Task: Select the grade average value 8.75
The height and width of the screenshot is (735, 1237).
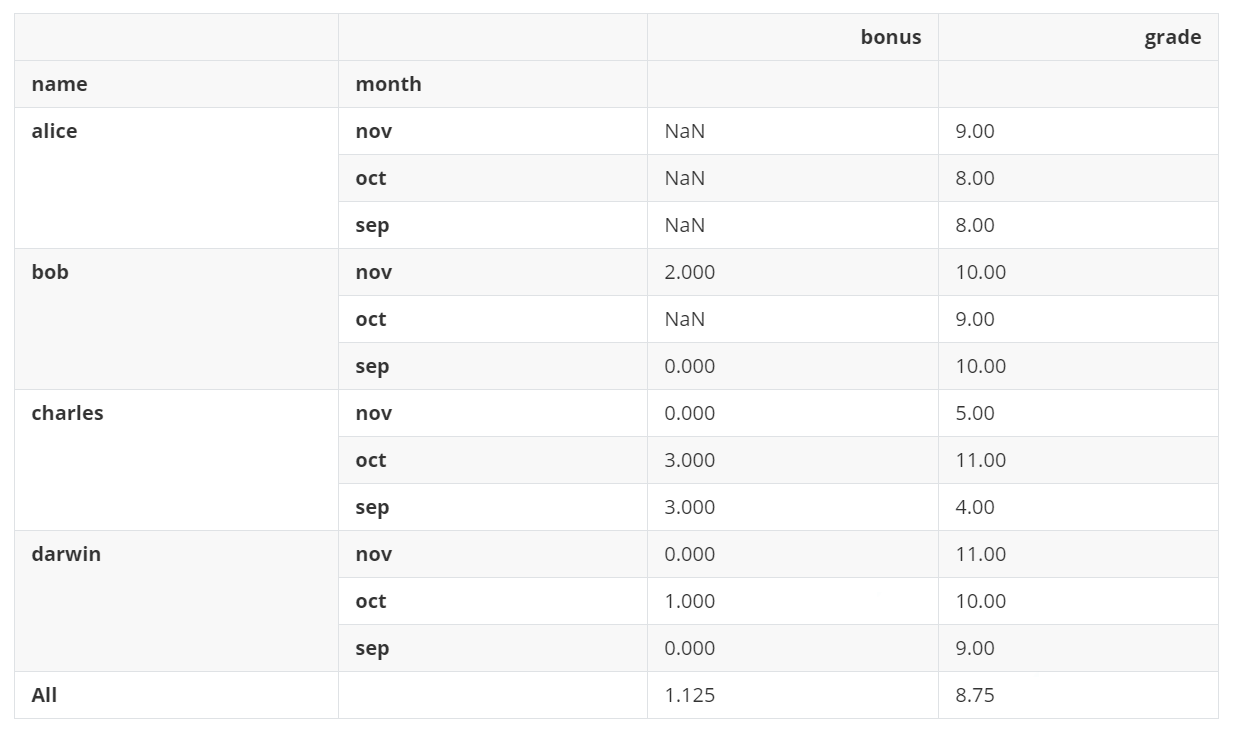Action: coord(974,696)
